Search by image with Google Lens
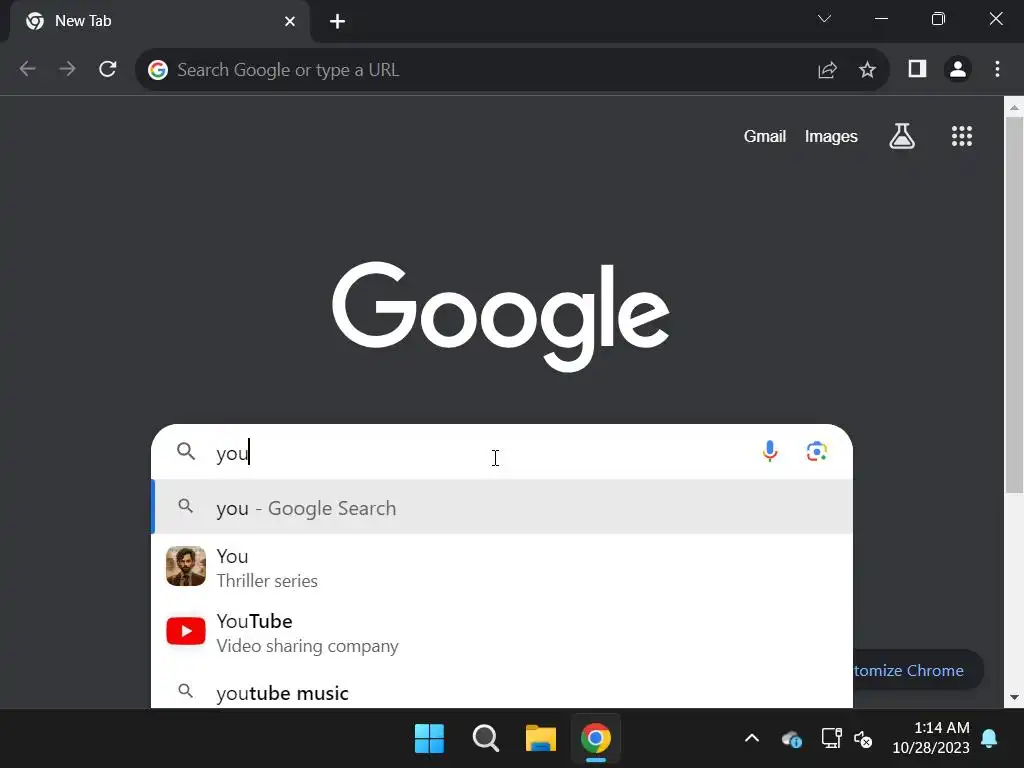The image size is (1024, 768). click(816, 451)
